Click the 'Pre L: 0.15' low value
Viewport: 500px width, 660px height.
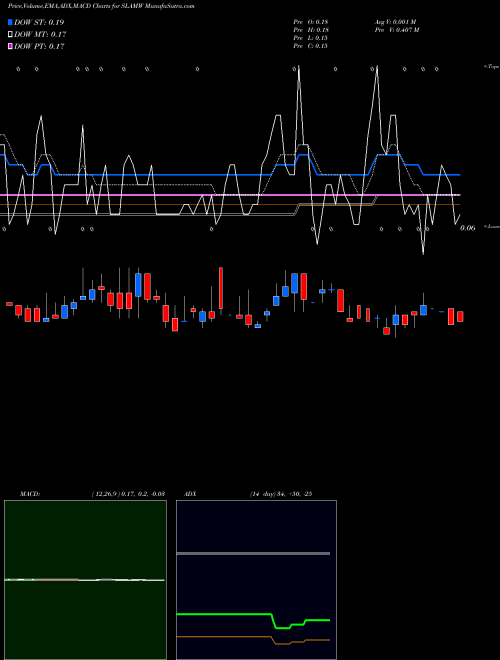(310, 38)
